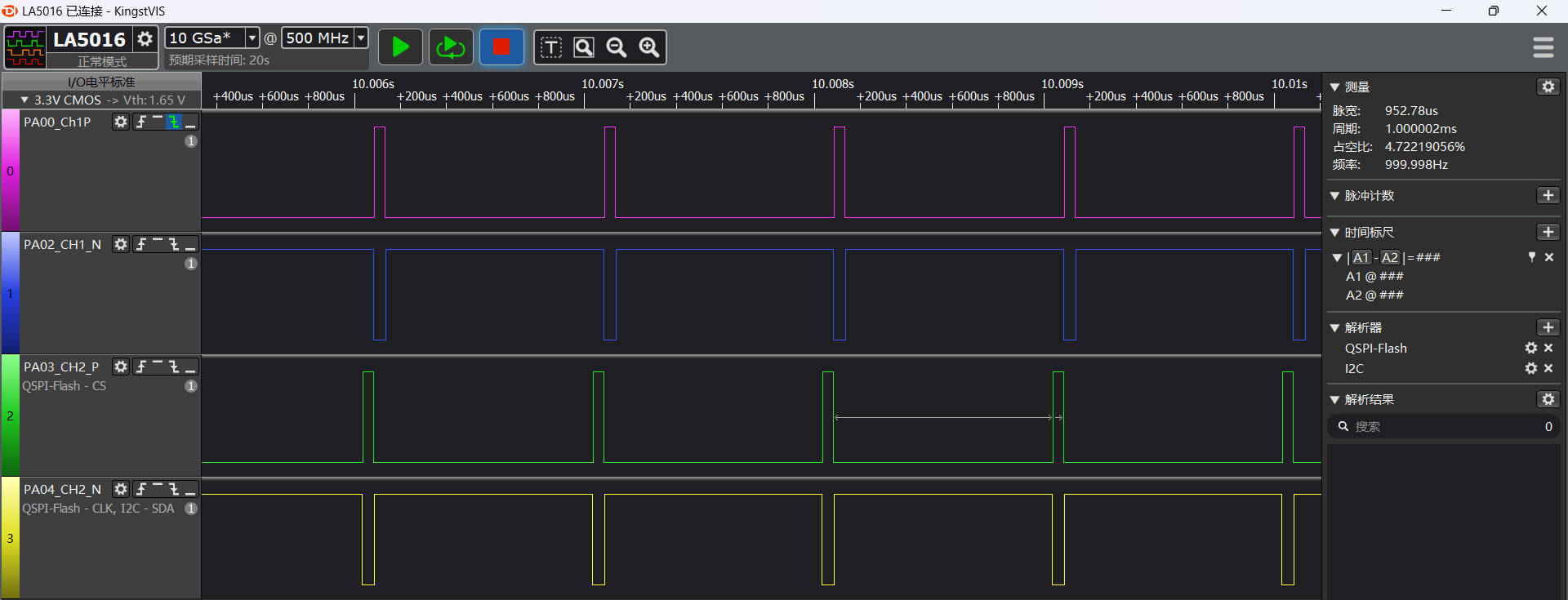Stop the capture with the red square
Viewport: 1568px width, 600px height.
tap(501, 47)
